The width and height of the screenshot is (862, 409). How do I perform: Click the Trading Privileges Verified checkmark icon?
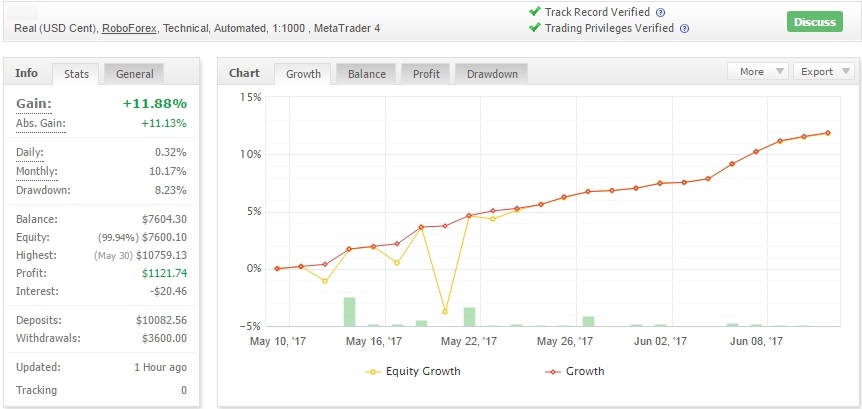[535, 29]
